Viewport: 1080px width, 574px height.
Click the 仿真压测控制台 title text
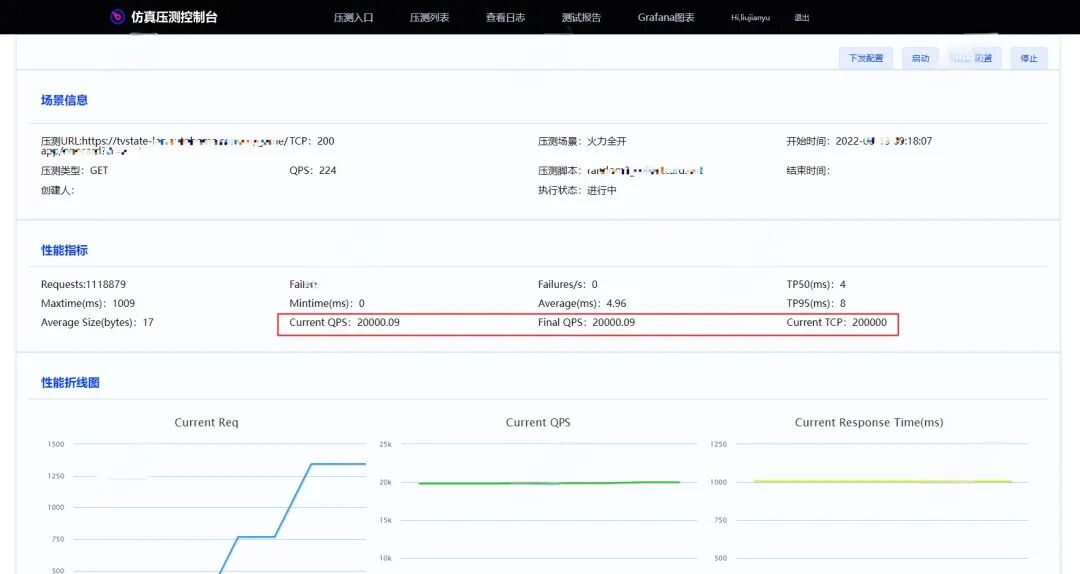click(174, 17)
